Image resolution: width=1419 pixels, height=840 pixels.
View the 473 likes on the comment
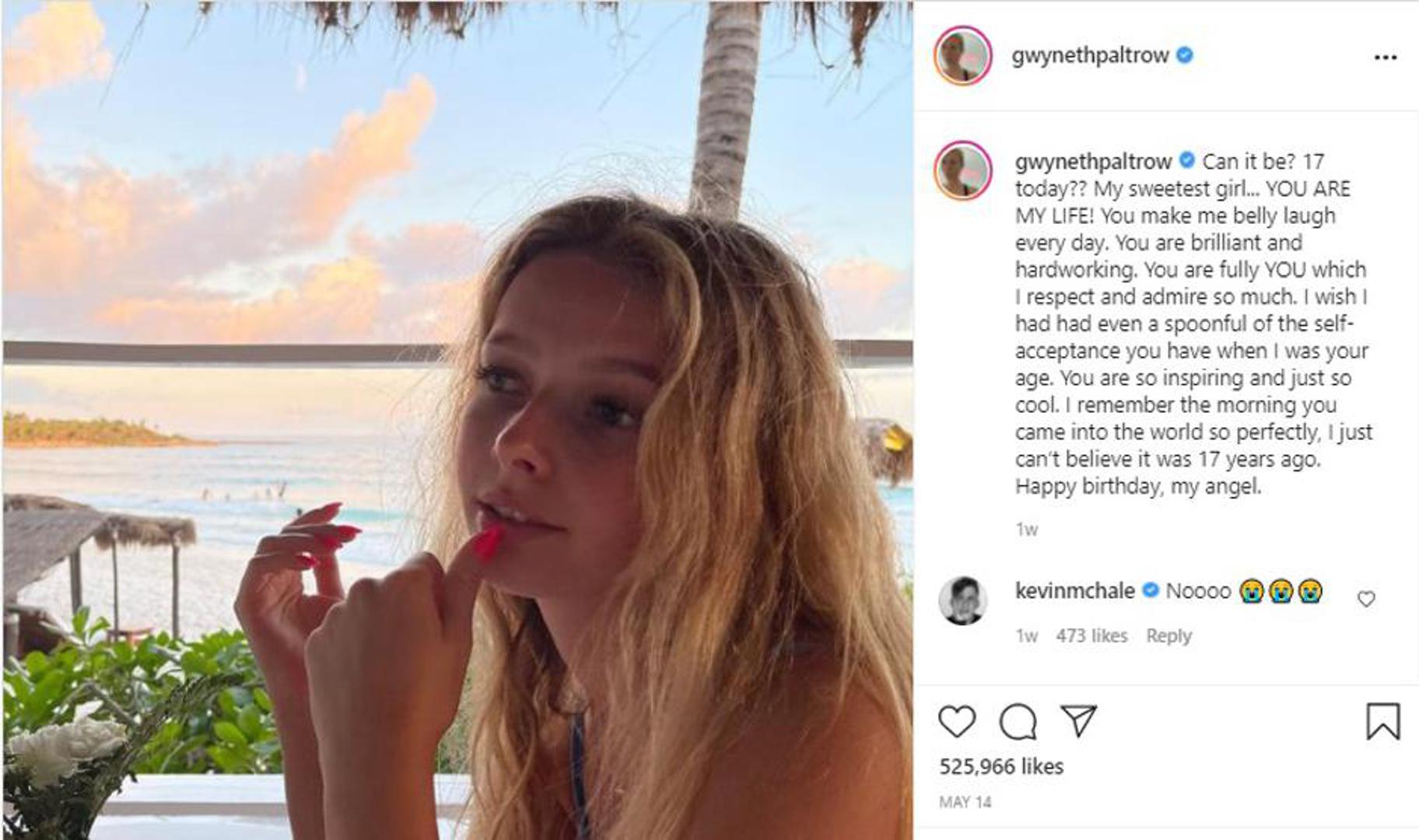[x=1091, y=635]
